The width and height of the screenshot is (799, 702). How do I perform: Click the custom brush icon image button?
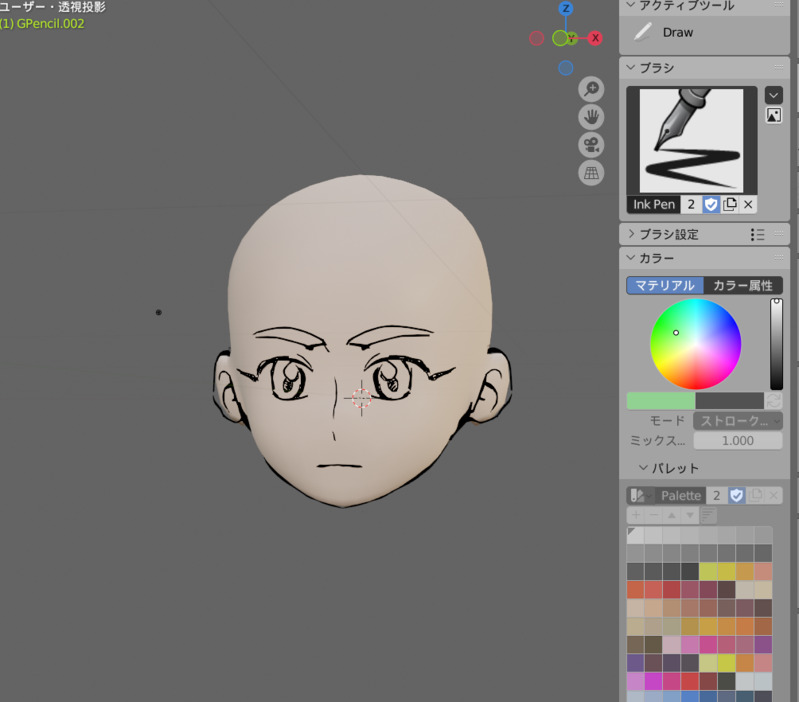coord(774,116)
